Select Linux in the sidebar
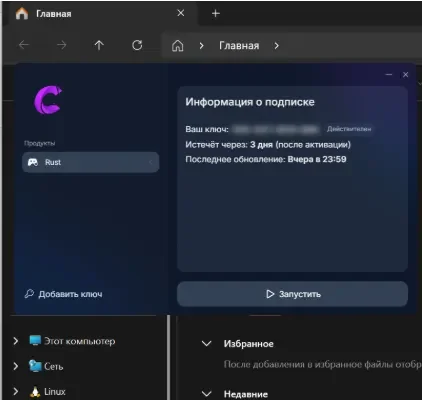 tap(55, 391)
